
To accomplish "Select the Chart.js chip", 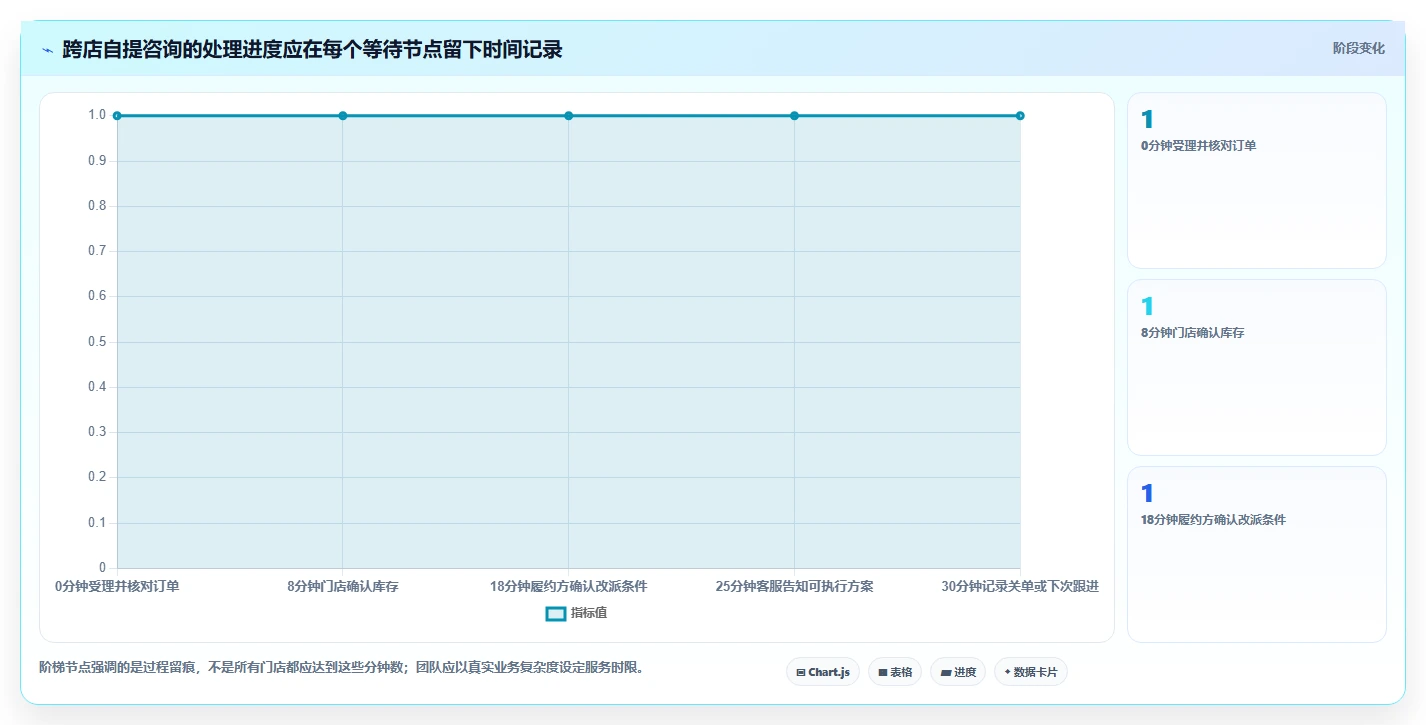I will tap(823, 672).
